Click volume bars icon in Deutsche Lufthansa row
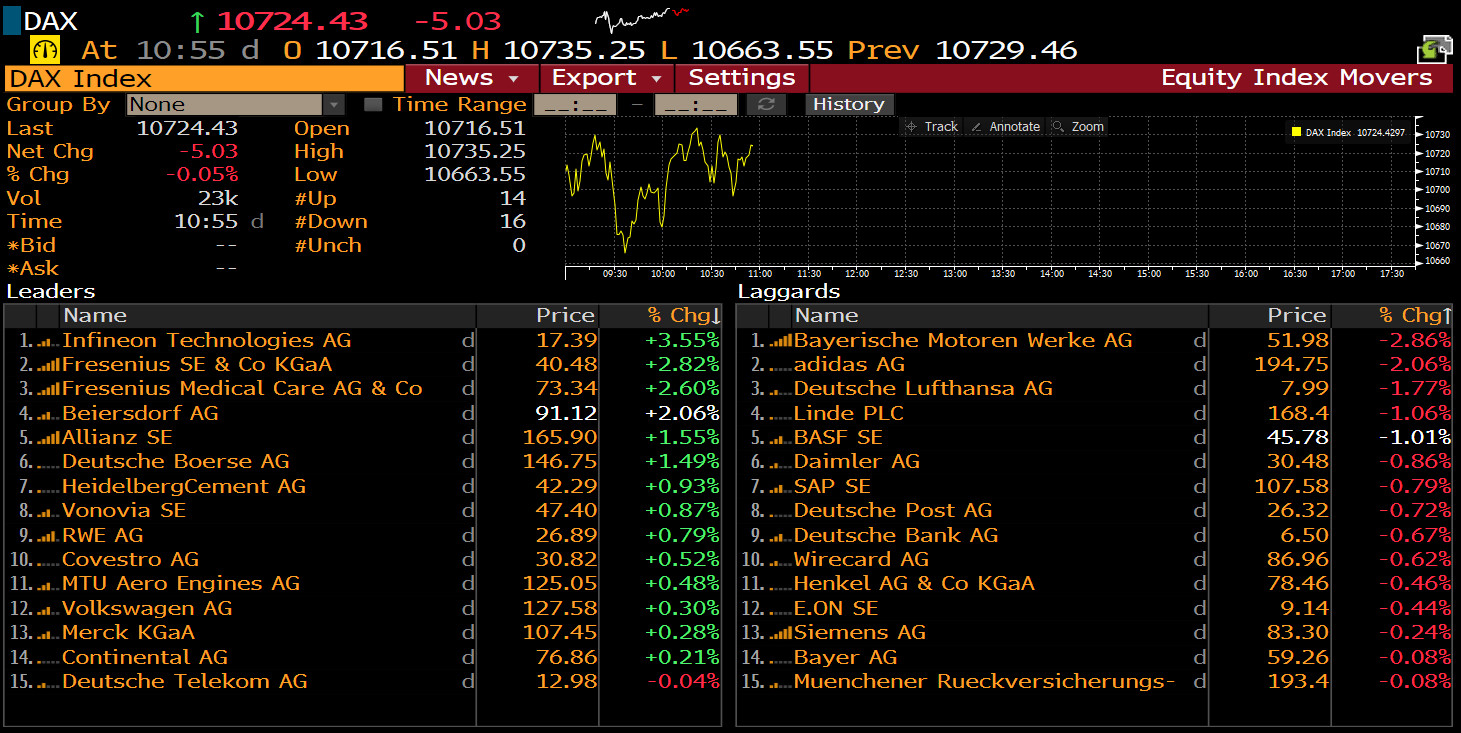The height and width of the screenshot is (733, 1461). coord(781,389)
